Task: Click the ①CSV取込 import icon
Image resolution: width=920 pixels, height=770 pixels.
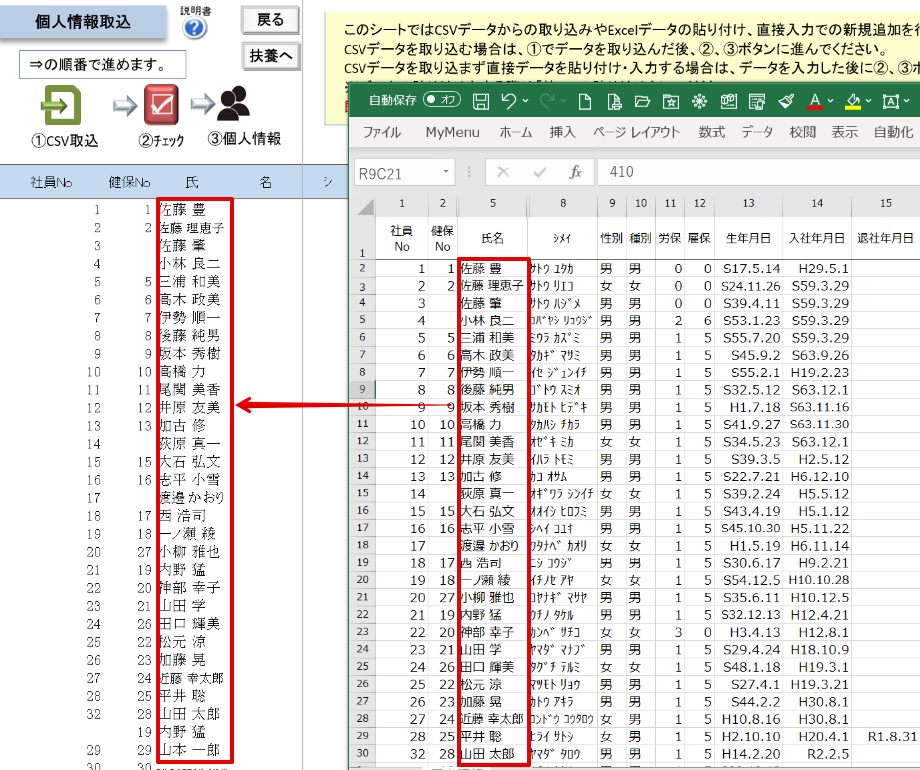Action: pos(61,106)
